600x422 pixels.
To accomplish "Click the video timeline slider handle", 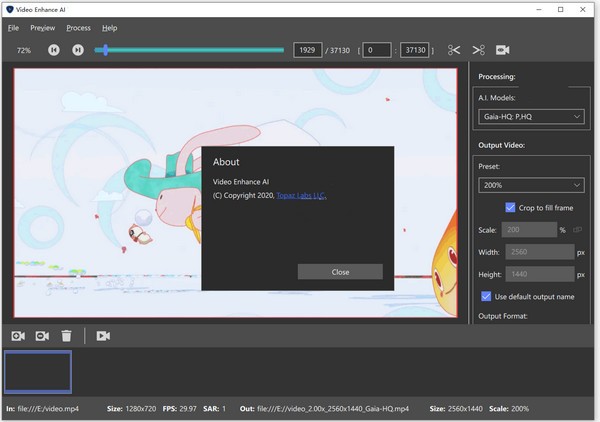I will (106, 50).
